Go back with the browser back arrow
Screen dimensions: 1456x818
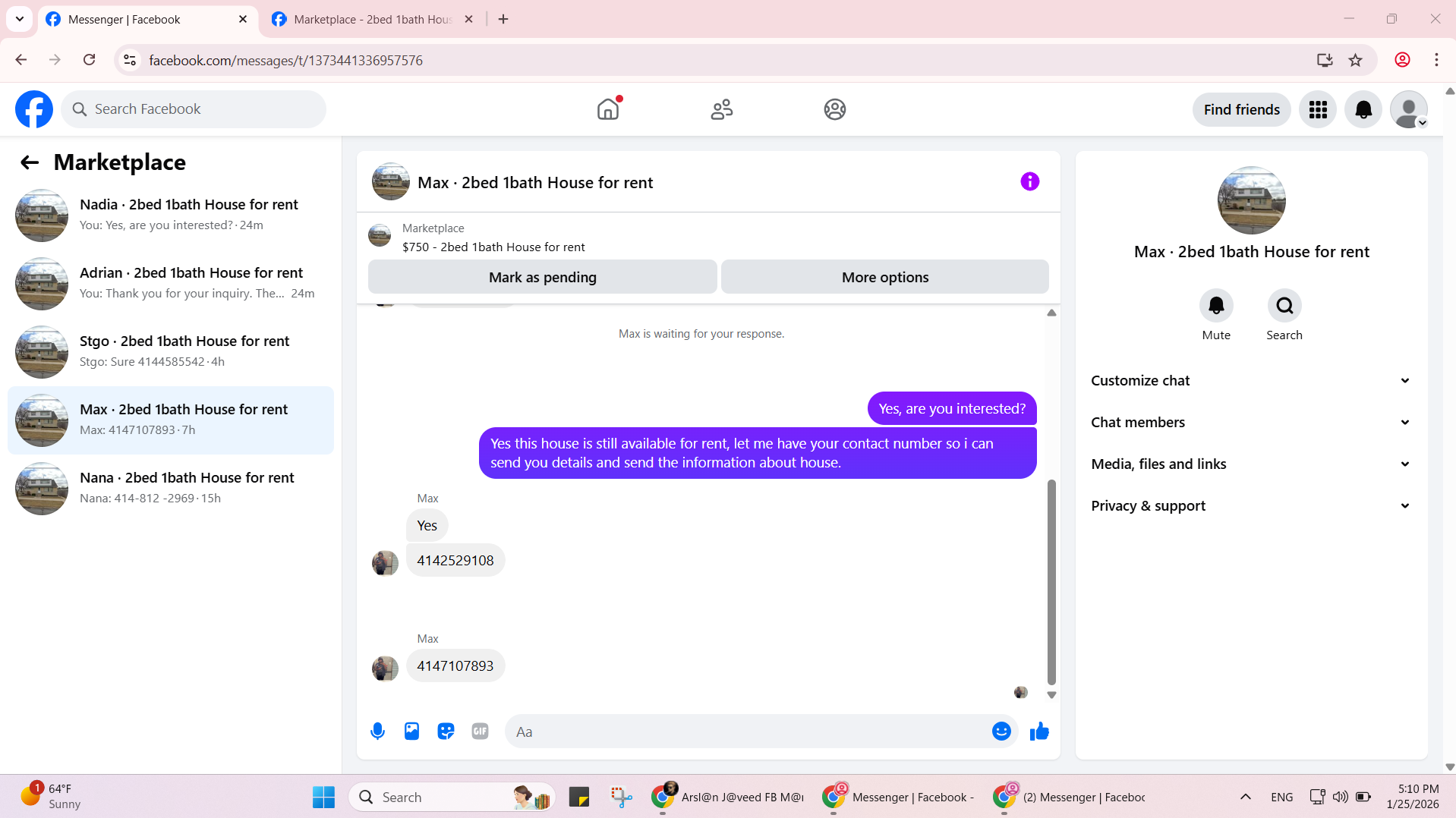(x=21, y=60)
